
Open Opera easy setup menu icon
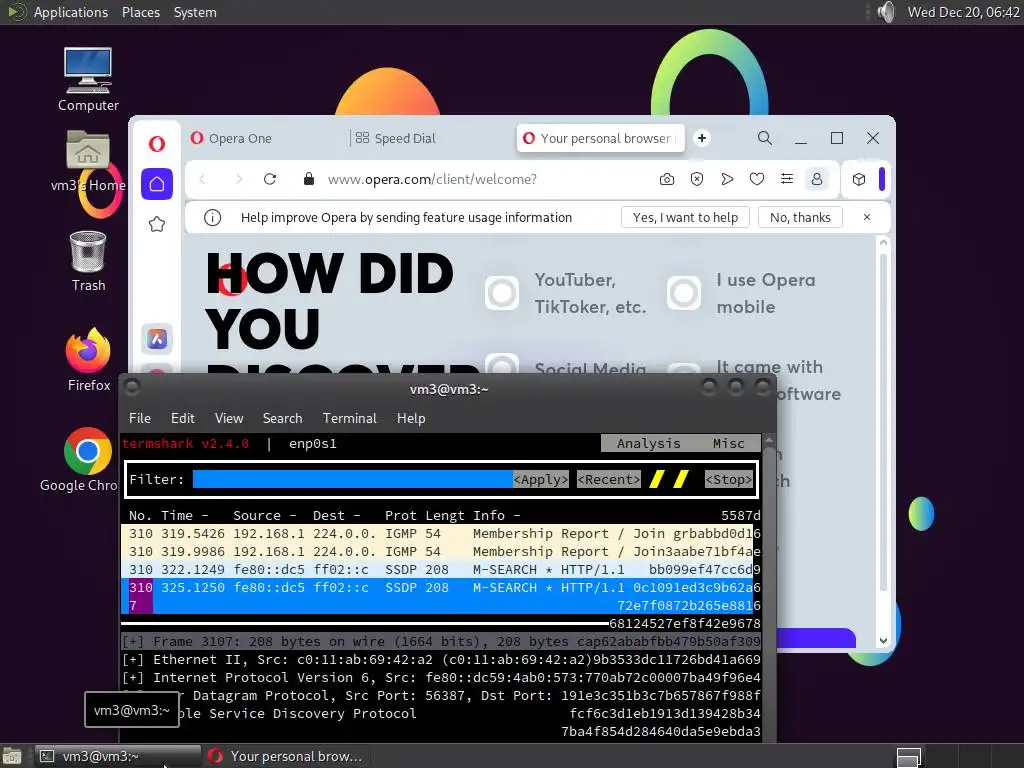tap(787, 179)
